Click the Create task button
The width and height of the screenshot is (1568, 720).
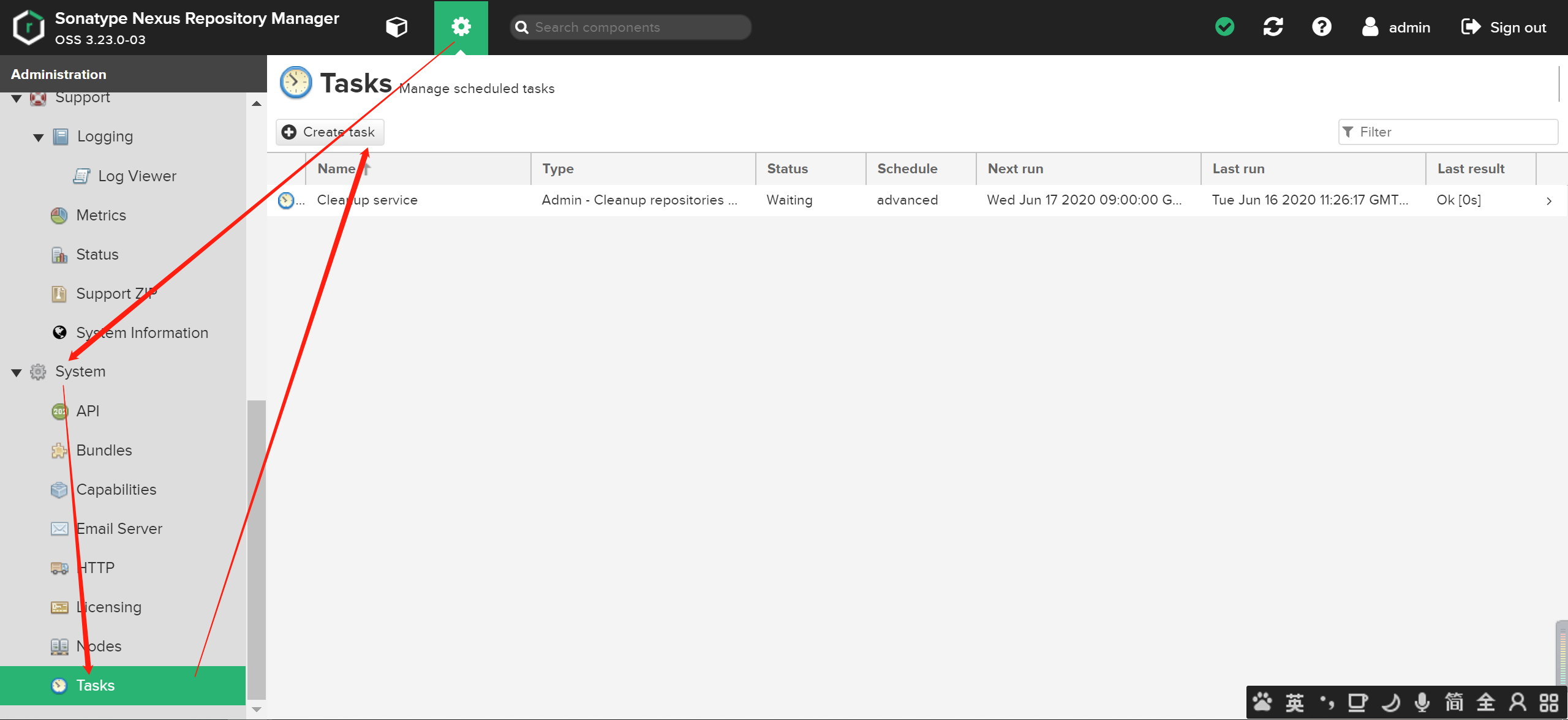point(330,132)
